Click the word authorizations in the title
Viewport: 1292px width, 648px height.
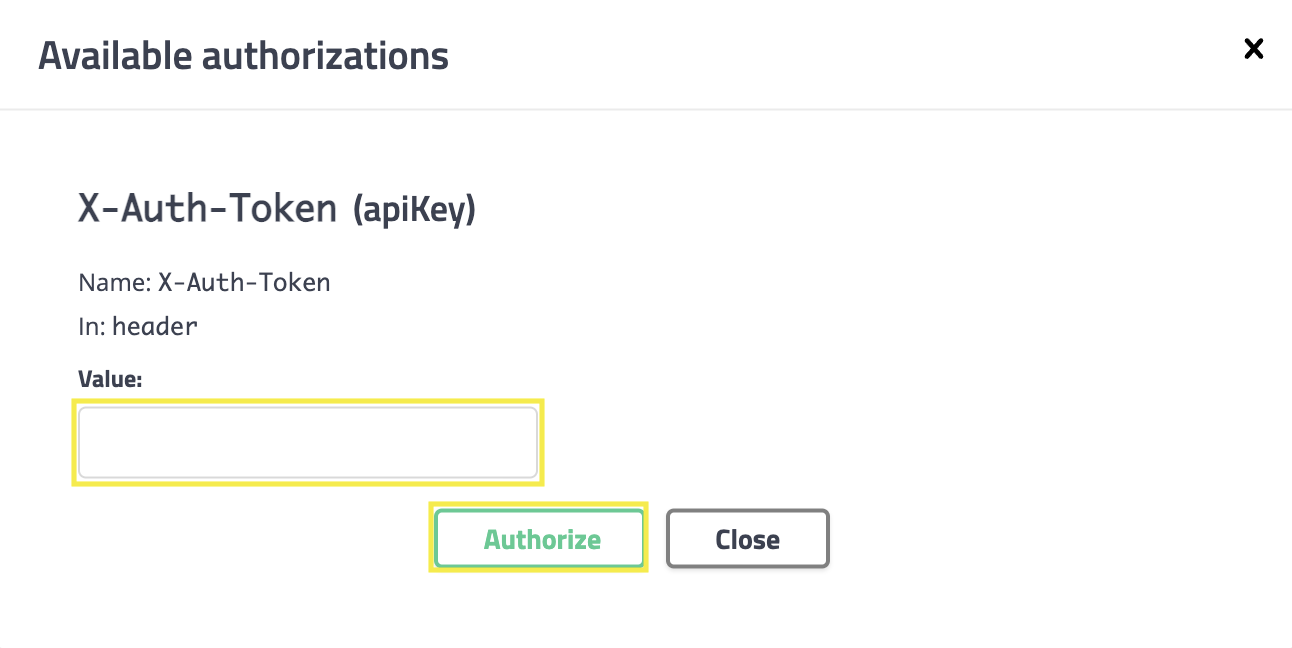click(325, 55)
